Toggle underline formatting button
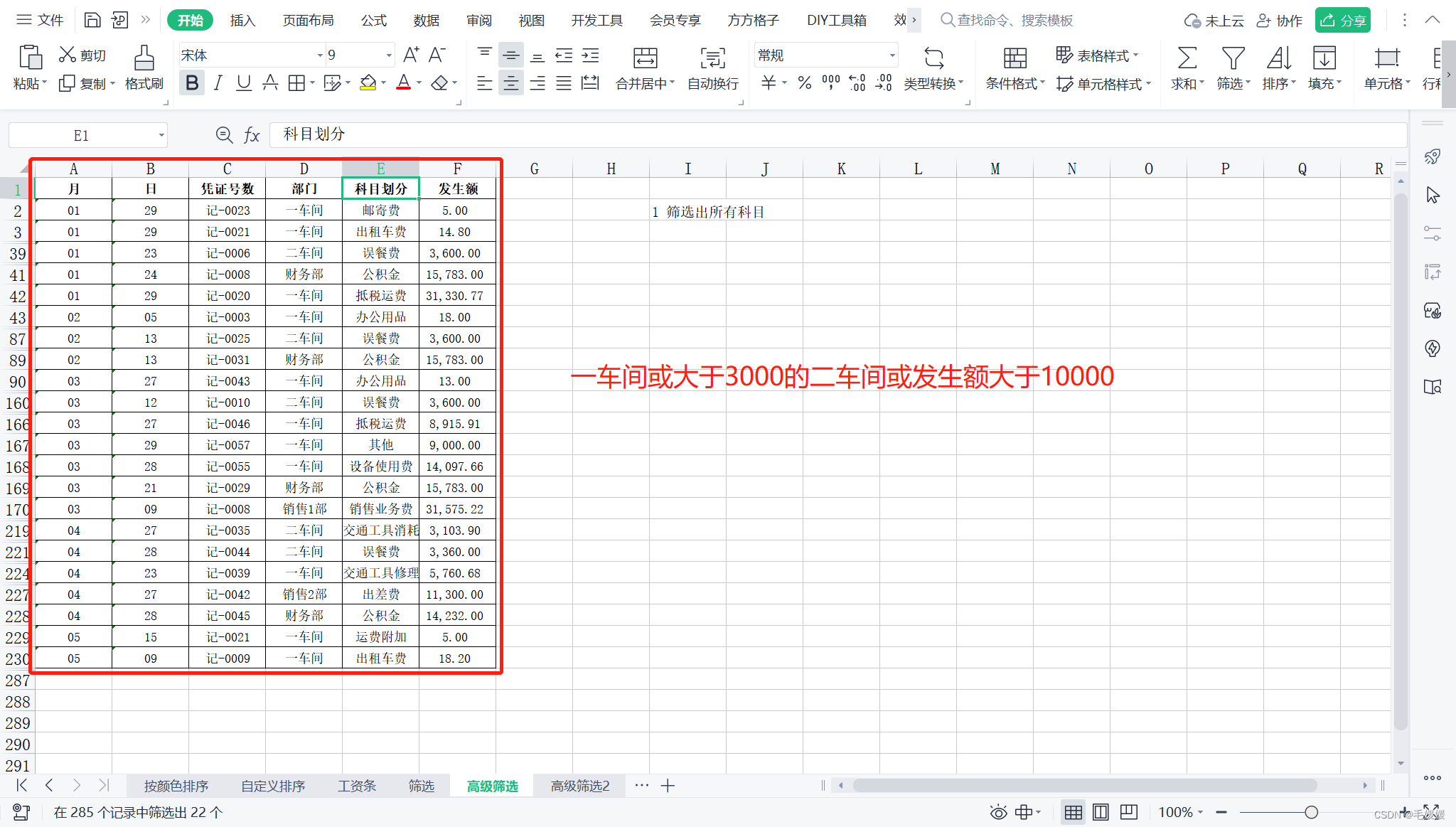Image resolution: width=1456 pixels, height=827 pixels. click(x=244, y=83)
